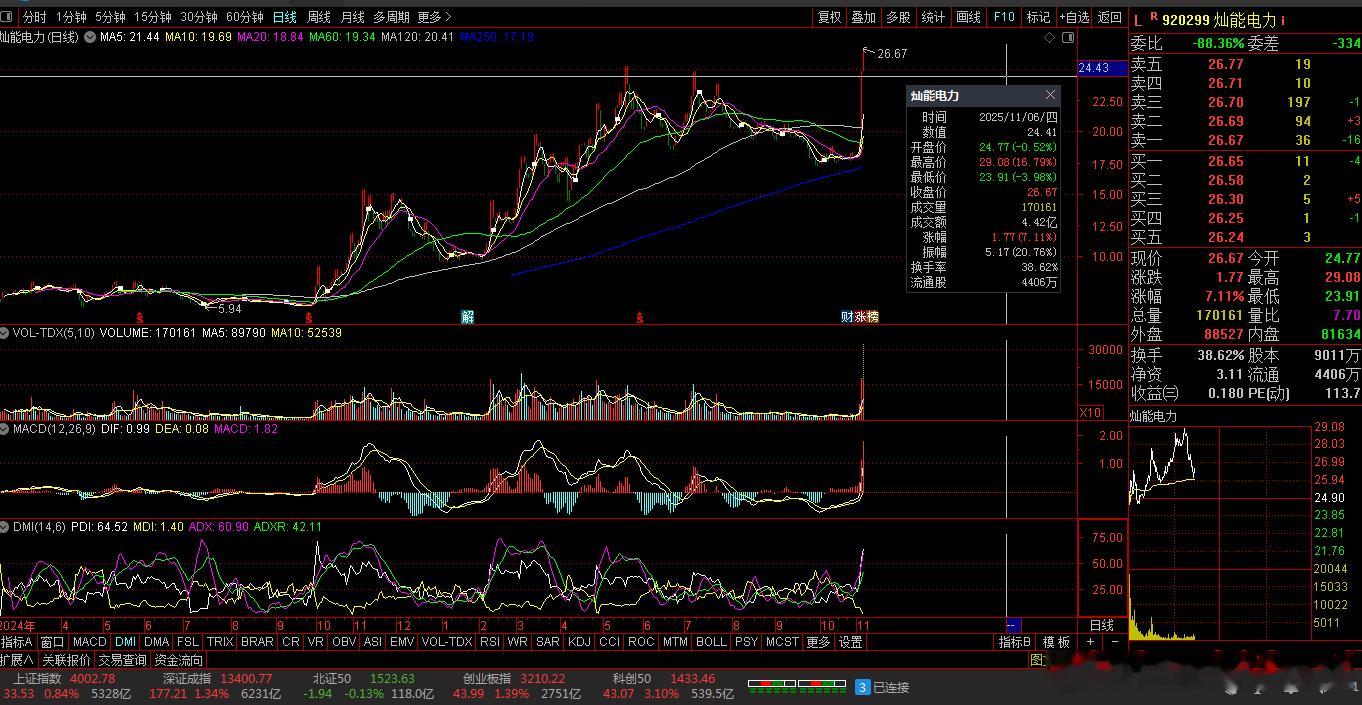Click the 统计 statistics button
The height and width of the screenshot is (705, 1362).
(932, 17)
